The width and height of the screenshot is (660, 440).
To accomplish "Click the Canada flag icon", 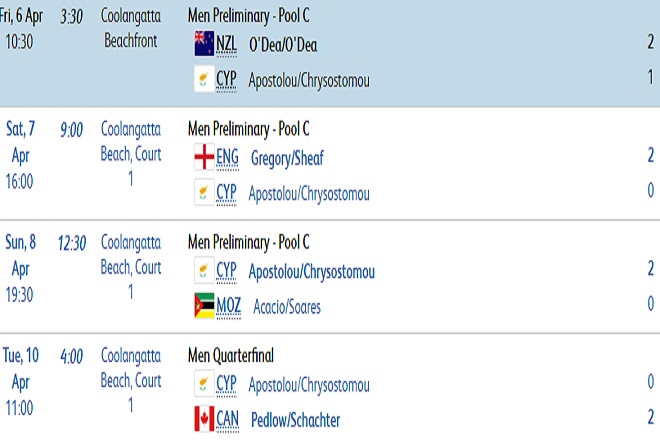I will [203, 419].
